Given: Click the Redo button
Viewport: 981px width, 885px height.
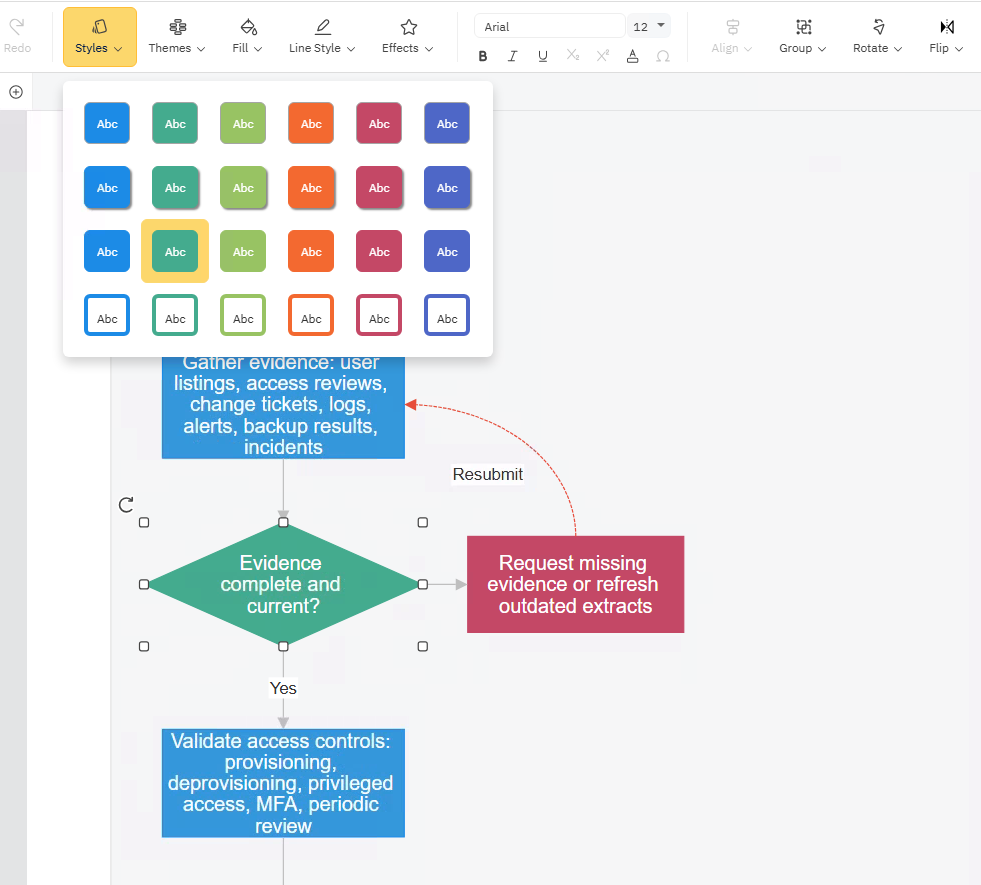Looking at the screenshot, I should 17,36.
